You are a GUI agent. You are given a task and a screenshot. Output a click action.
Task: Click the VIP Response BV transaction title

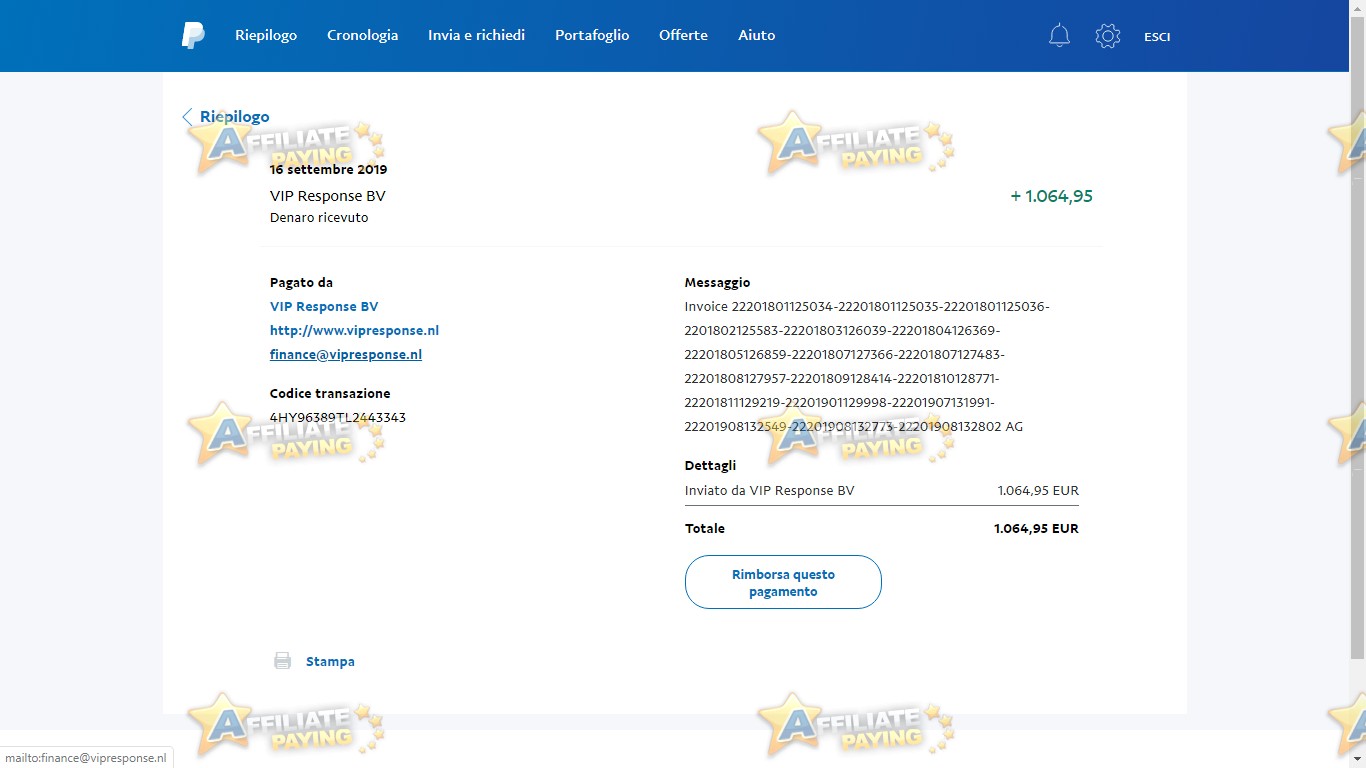pyautogui.click(x=328, y=196)
